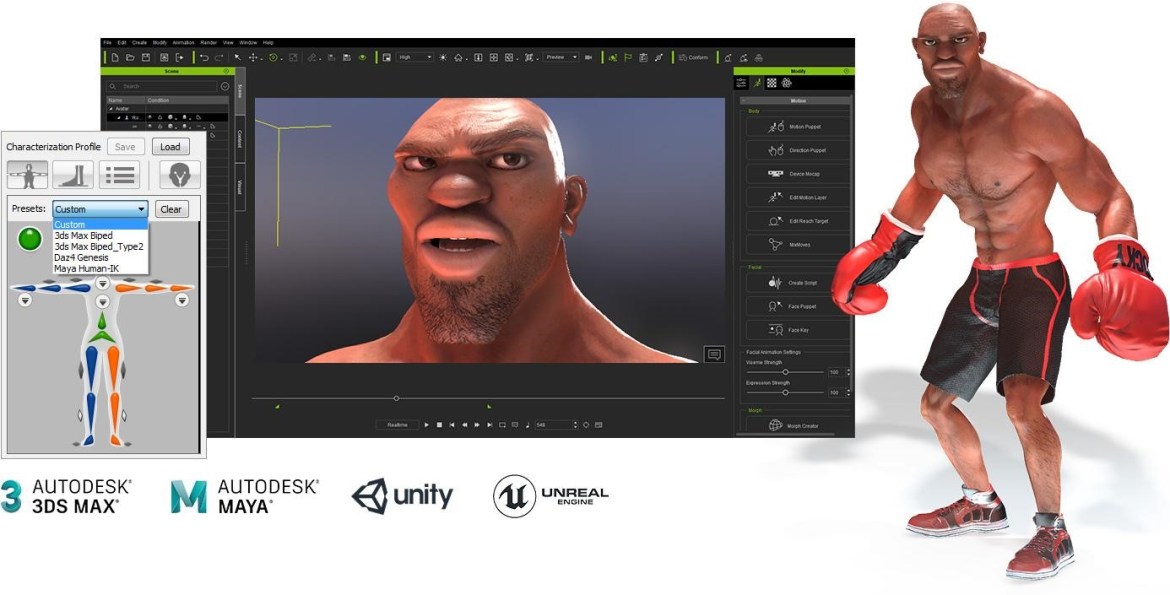Select the Move tool crosshair icon
This screenshot has width=1170, height=595.
[253, 57]
